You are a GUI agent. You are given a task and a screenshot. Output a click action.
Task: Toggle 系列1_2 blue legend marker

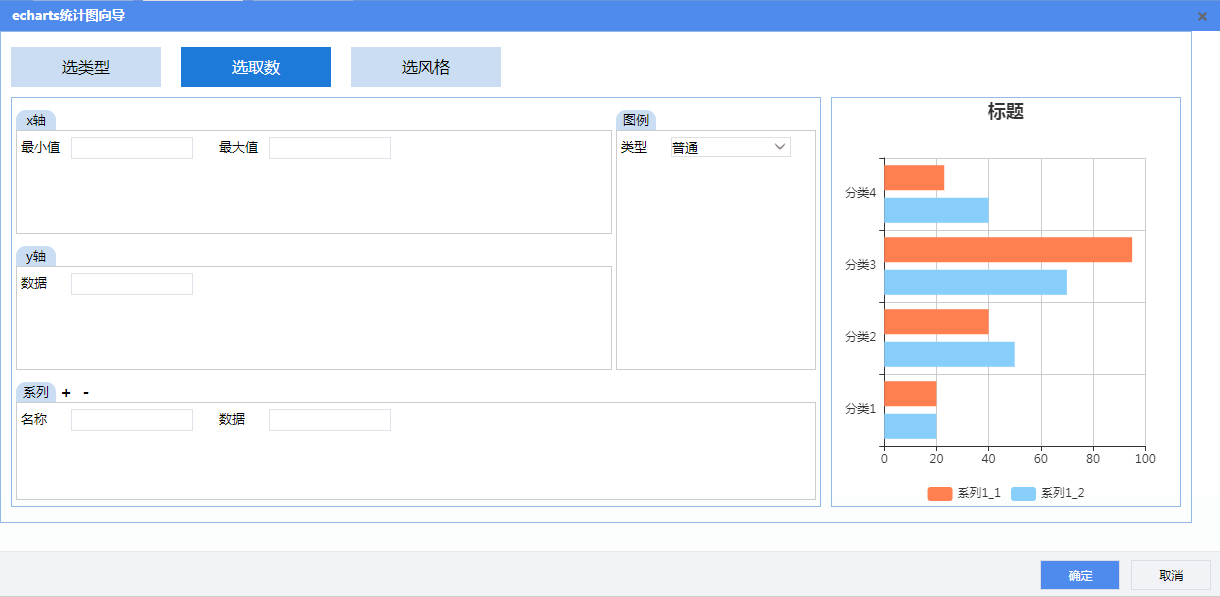click(1023, 494)
